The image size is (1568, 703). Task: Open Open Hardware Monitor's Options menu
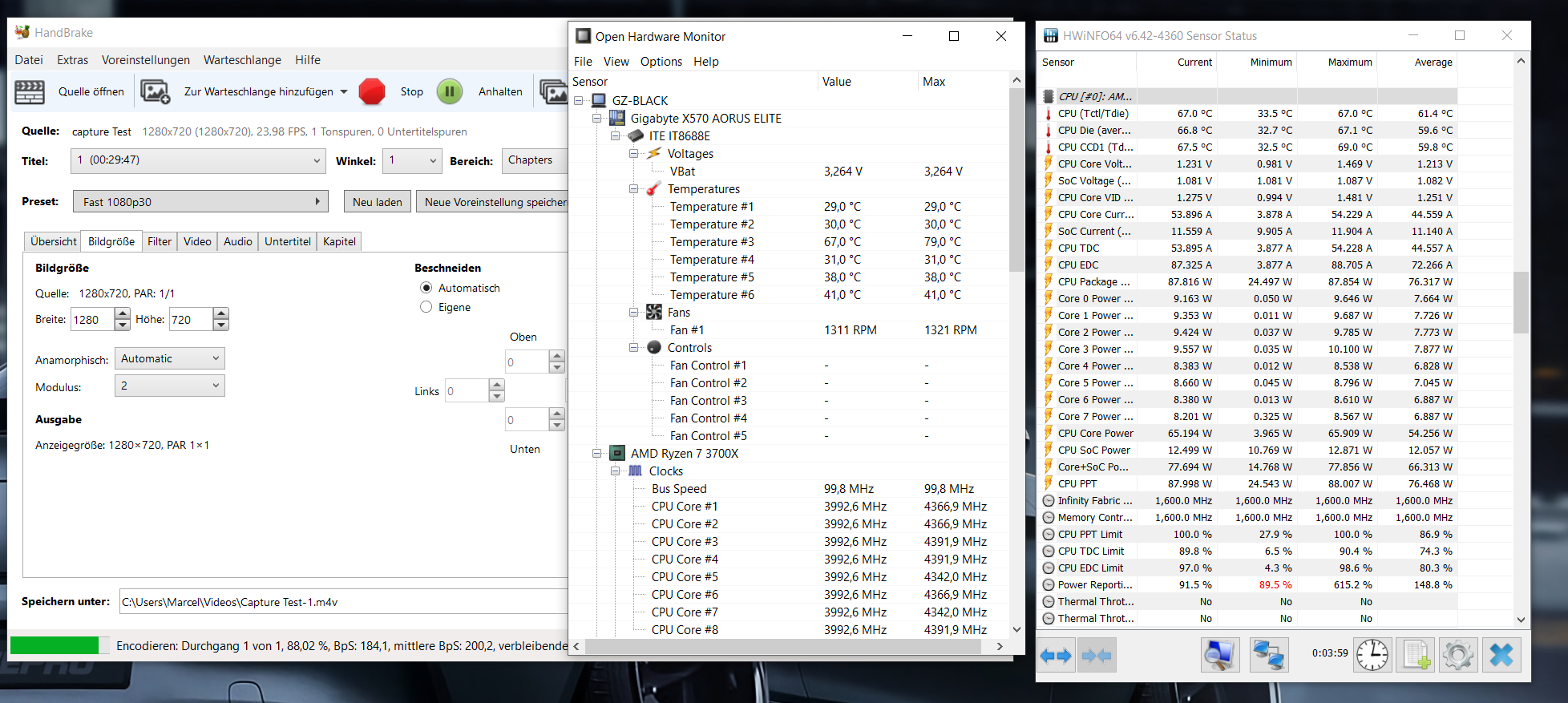click(x=661, y=61)
